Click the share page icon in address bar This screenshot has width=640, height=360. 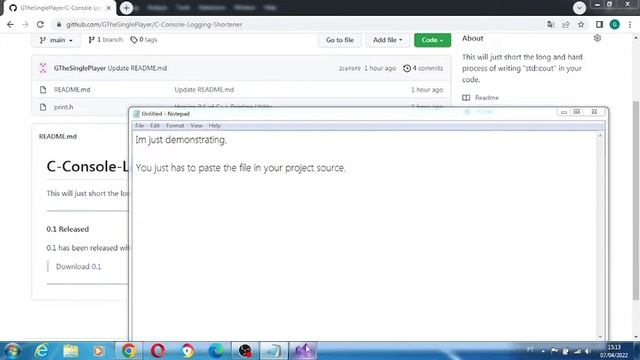coord(566,24)
